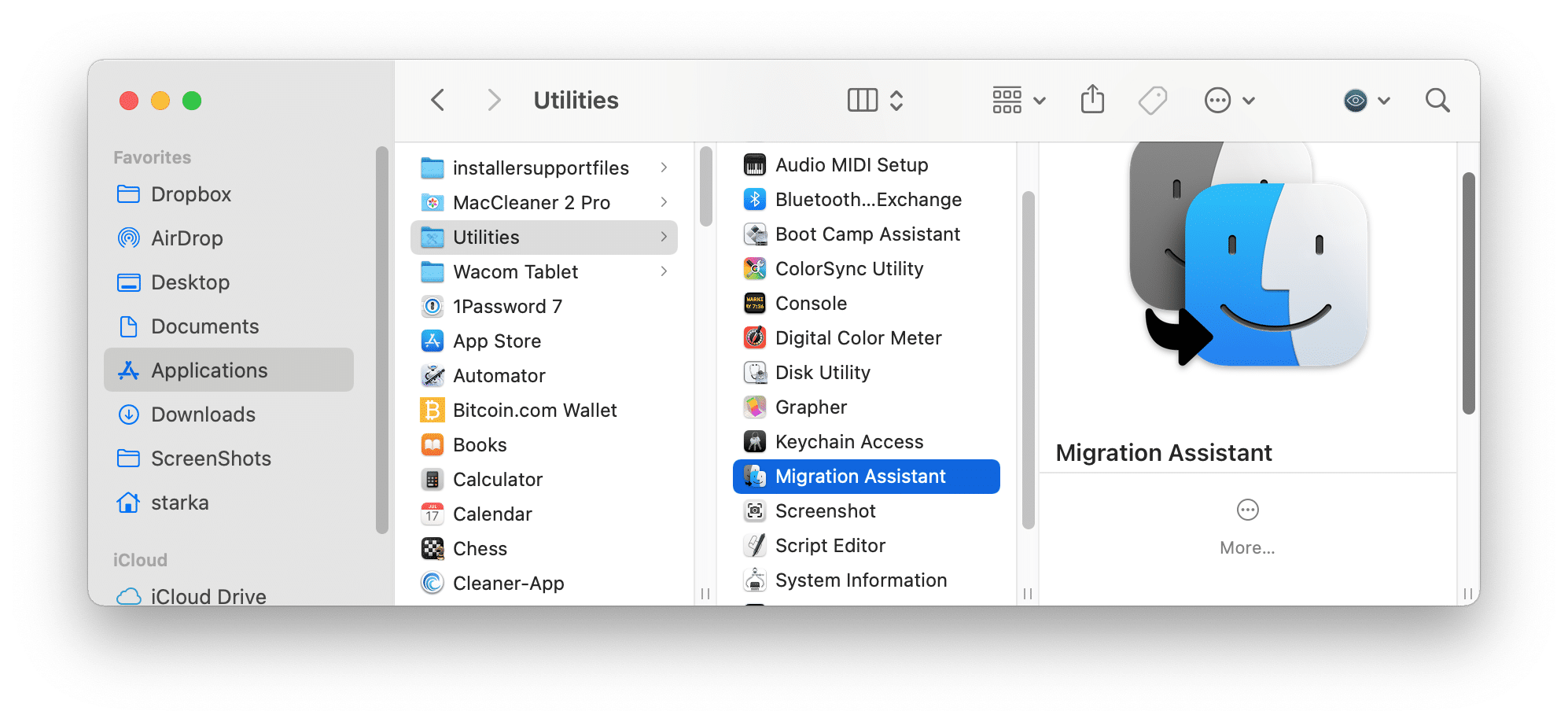This screenshot has height=722, width=1568.
Task: Go back with the left chevron button
Action: point(438,101)
